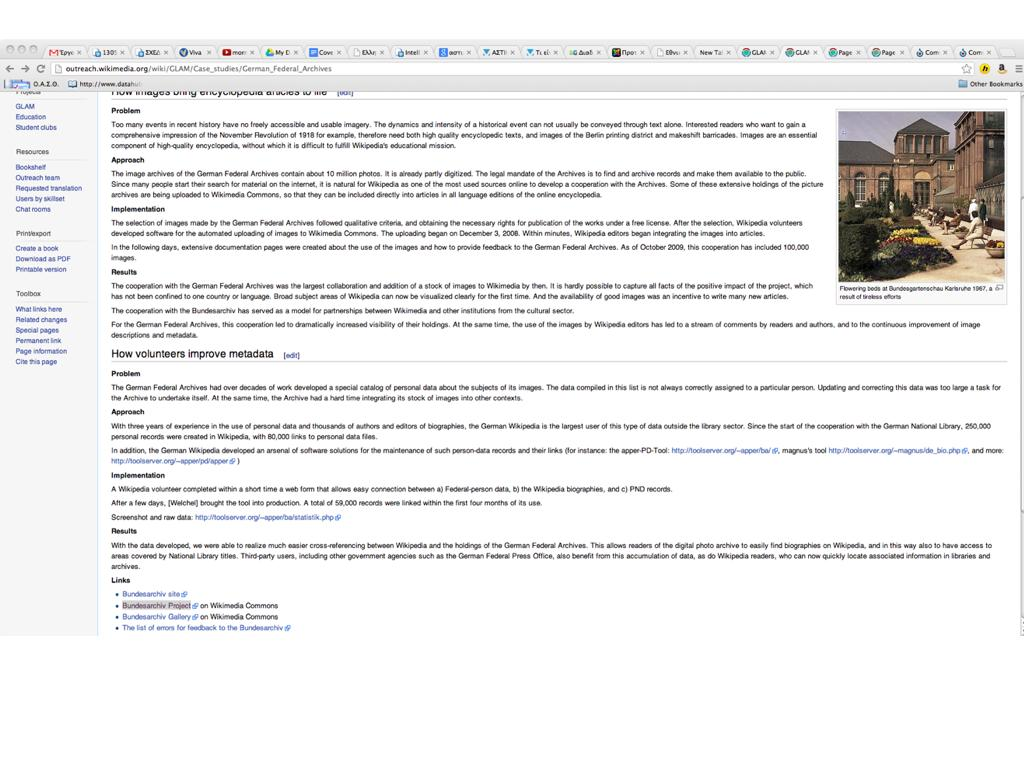
Task: Open Requested translation link
Action: click(x=48, y=188)
